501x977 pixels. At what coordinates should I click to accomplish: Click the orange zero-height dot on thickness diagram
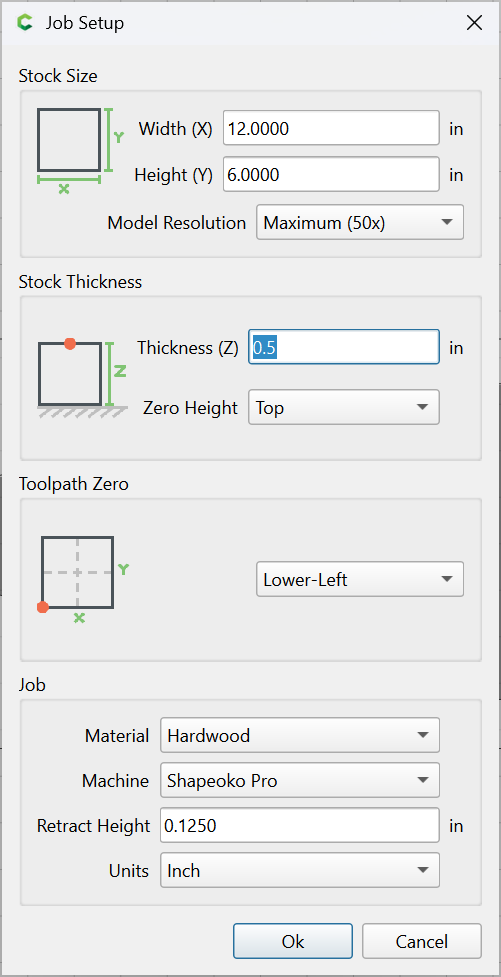(70, 343)
